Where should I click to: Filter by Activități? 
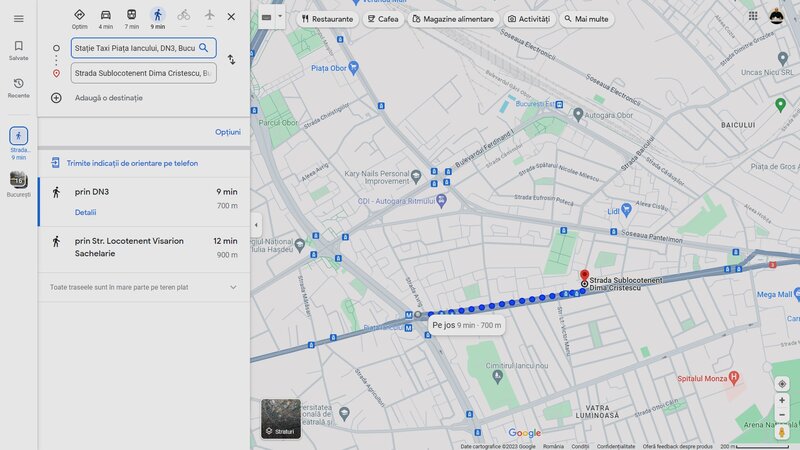pos(529,19)
